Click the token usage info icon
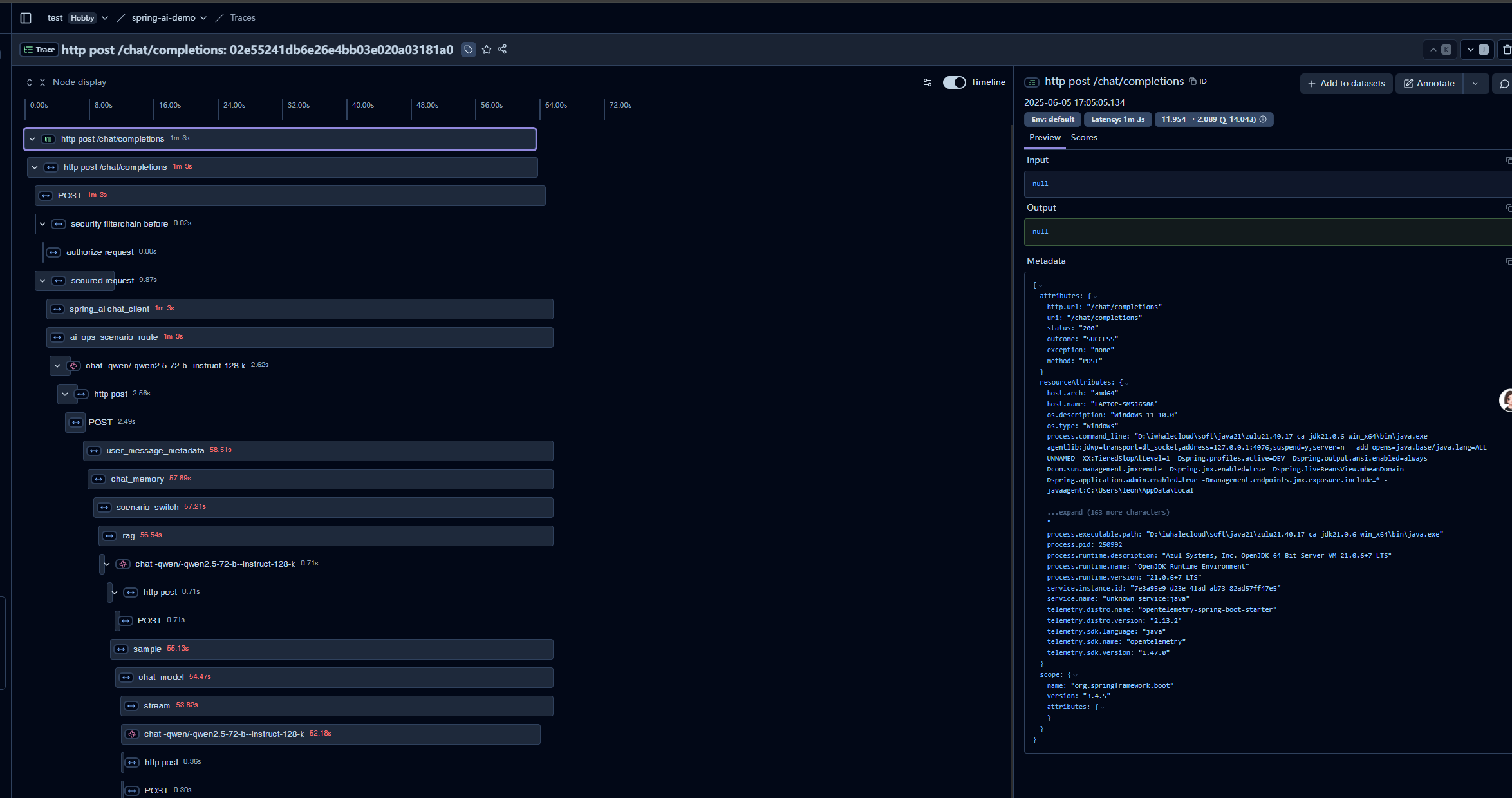The width and height of the screenshot is (1512, 798). click(x=1263, y=119)
